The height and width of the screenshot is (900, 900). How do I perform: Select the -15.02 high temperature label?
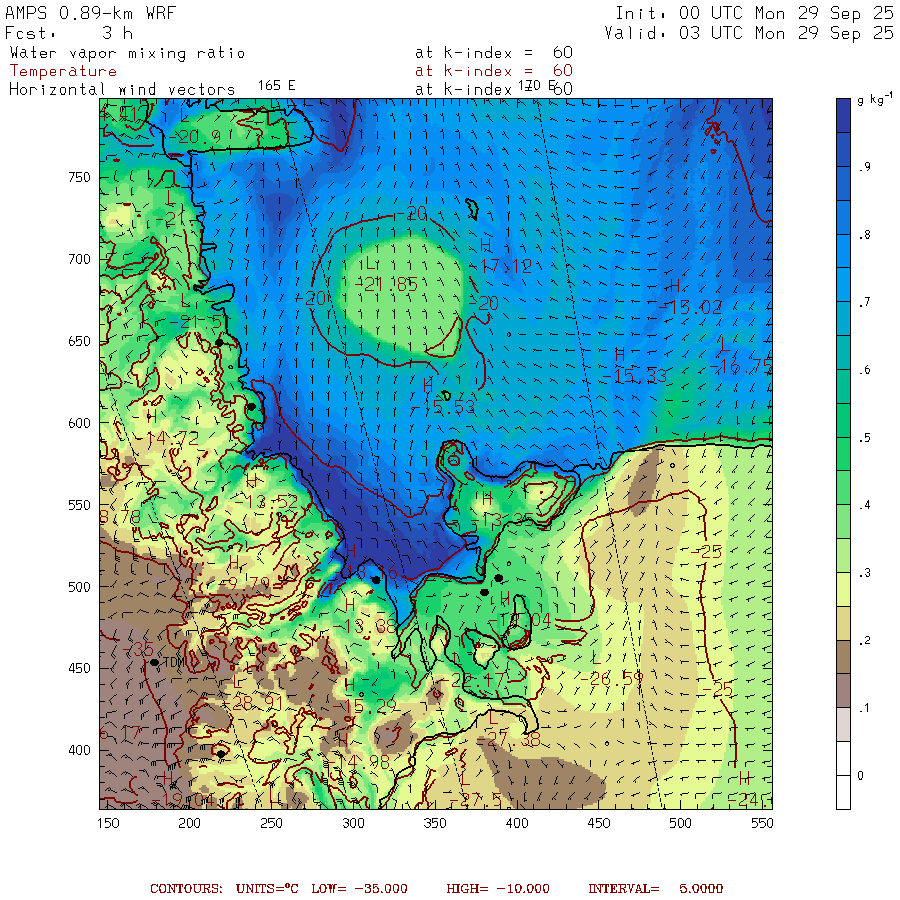695,307
